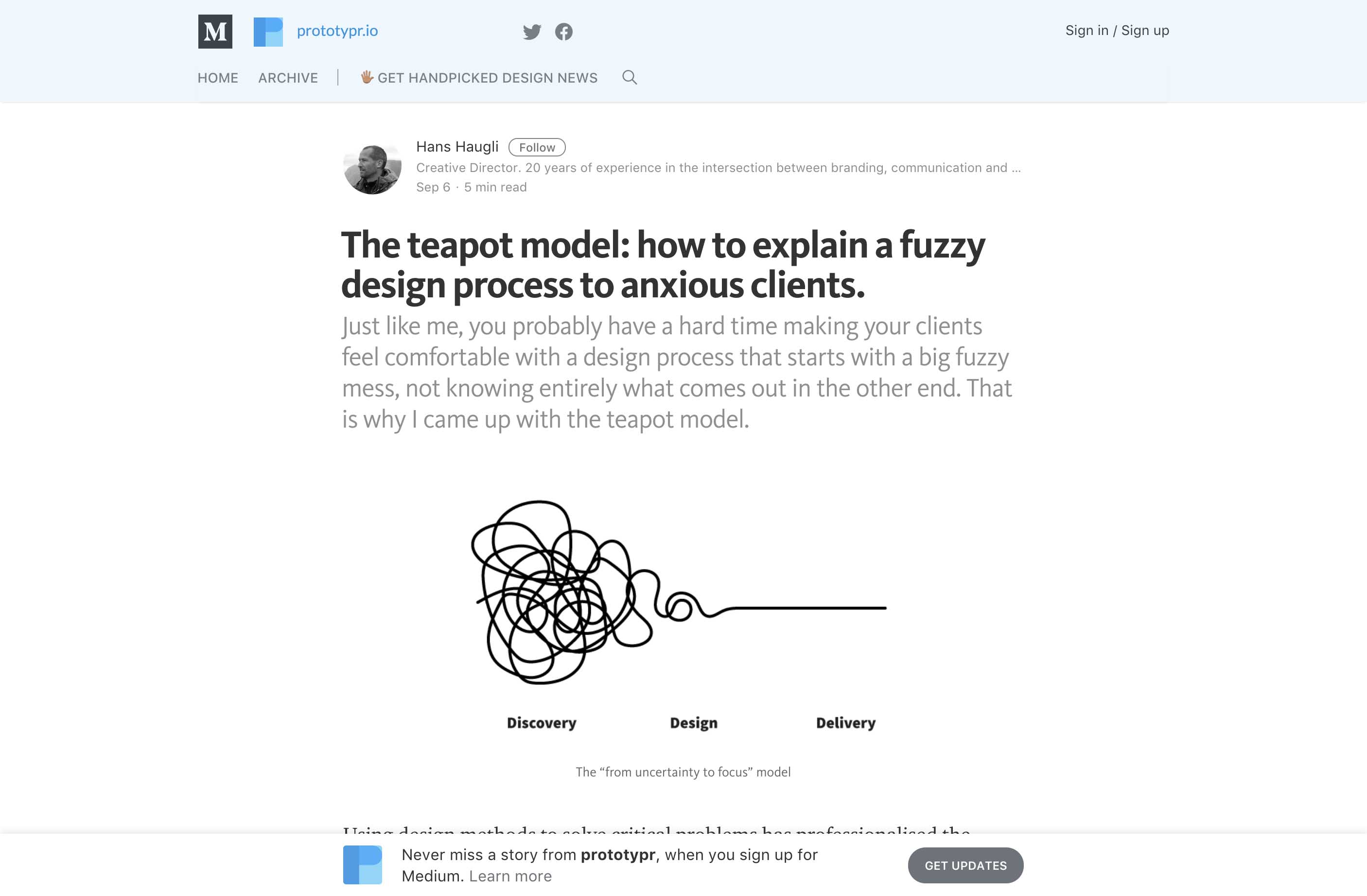Click the prototypr.io publication name
Screen dimensions: 1367x896
point(337,31)
